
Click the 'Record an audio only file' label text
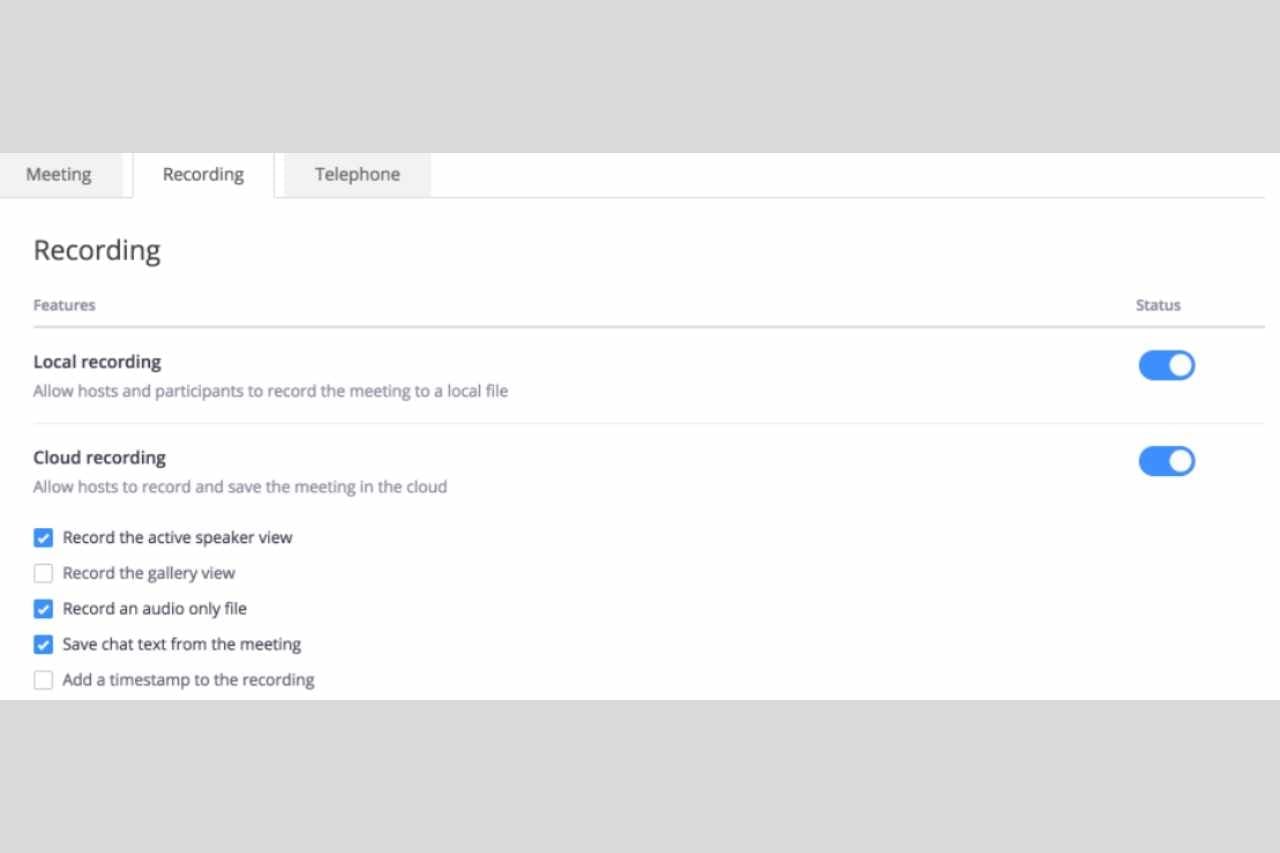click(x=154, y=609)
